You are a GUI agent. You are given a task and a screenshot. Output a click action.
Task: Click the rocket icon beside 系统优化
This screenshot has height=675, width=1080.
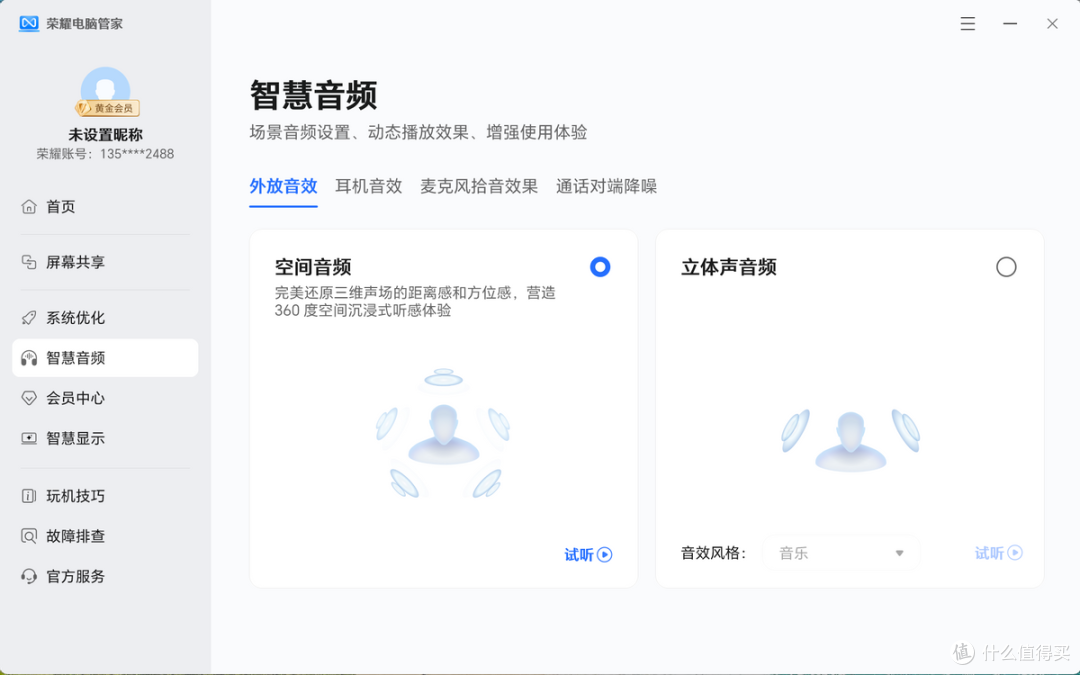click(x=29, y=318)
